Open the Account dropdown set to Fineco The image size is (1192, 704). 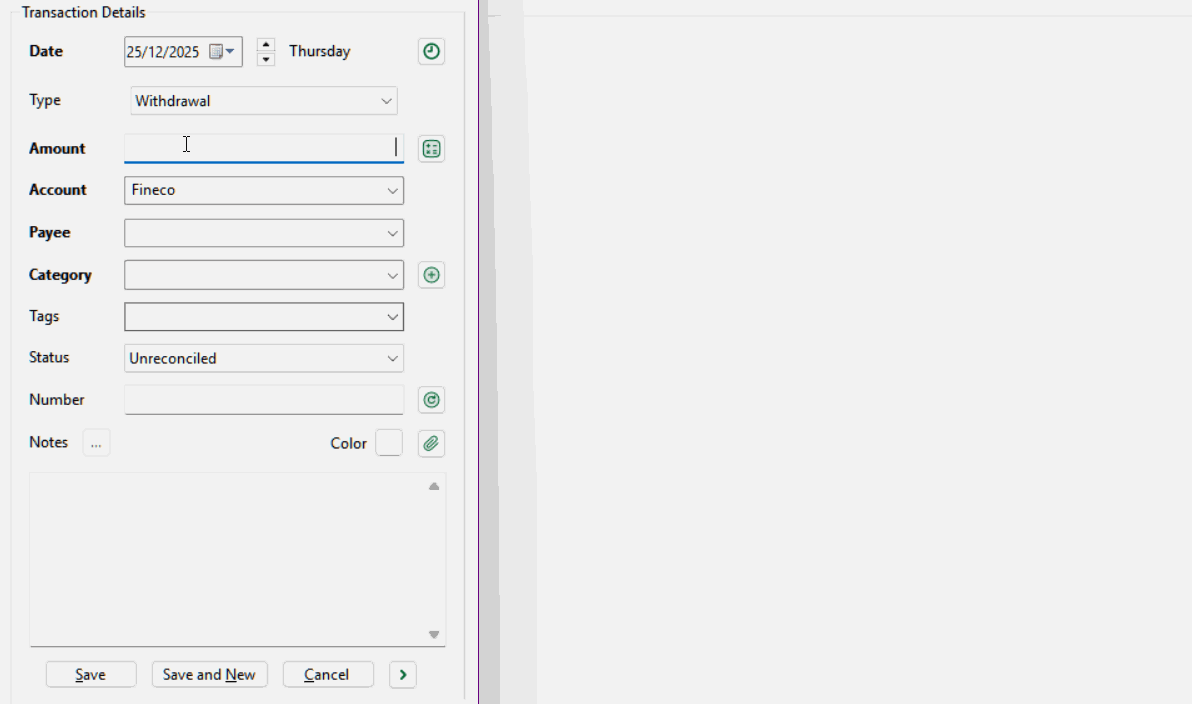[392, 190]
